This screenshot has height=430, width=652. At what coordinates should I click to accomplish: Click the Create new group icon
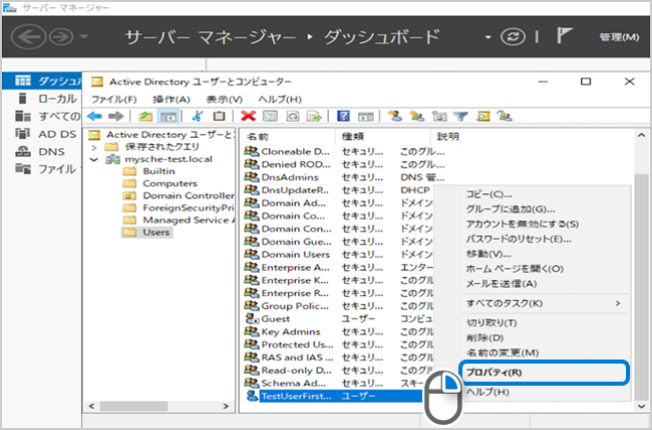[x=417, y=116]
